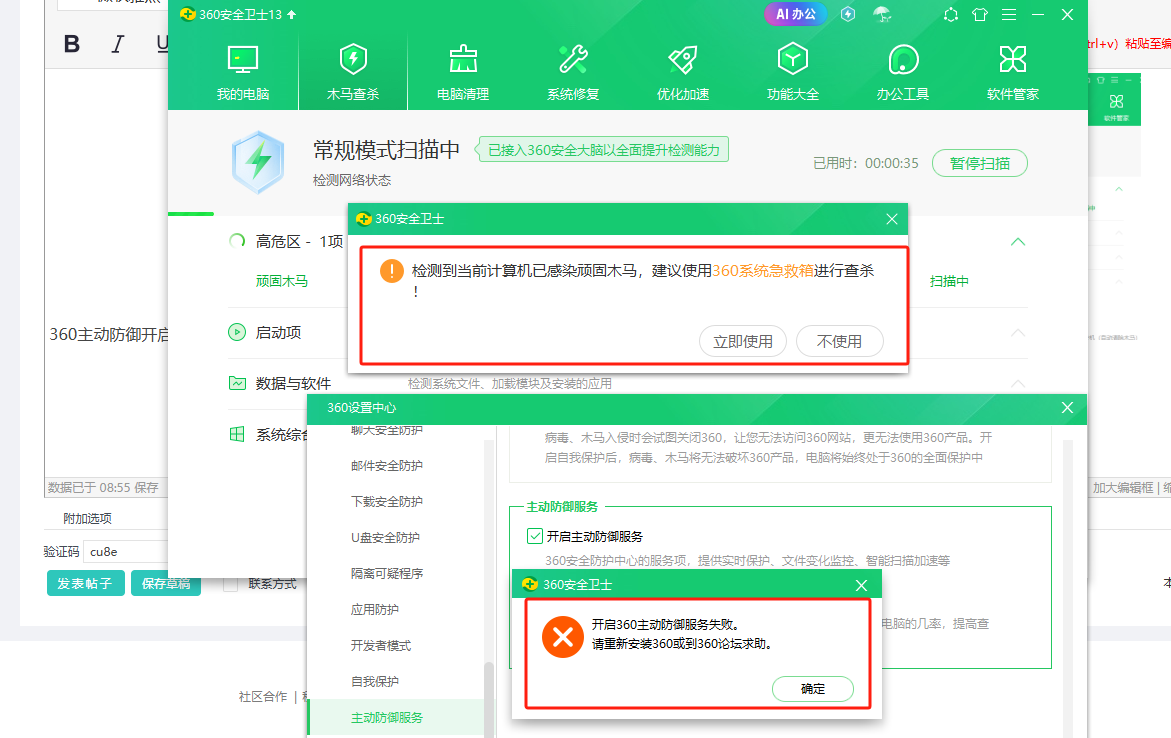Open the AI办公 assistant
This screenshot has height=738, width=1171.
(794, 14)
